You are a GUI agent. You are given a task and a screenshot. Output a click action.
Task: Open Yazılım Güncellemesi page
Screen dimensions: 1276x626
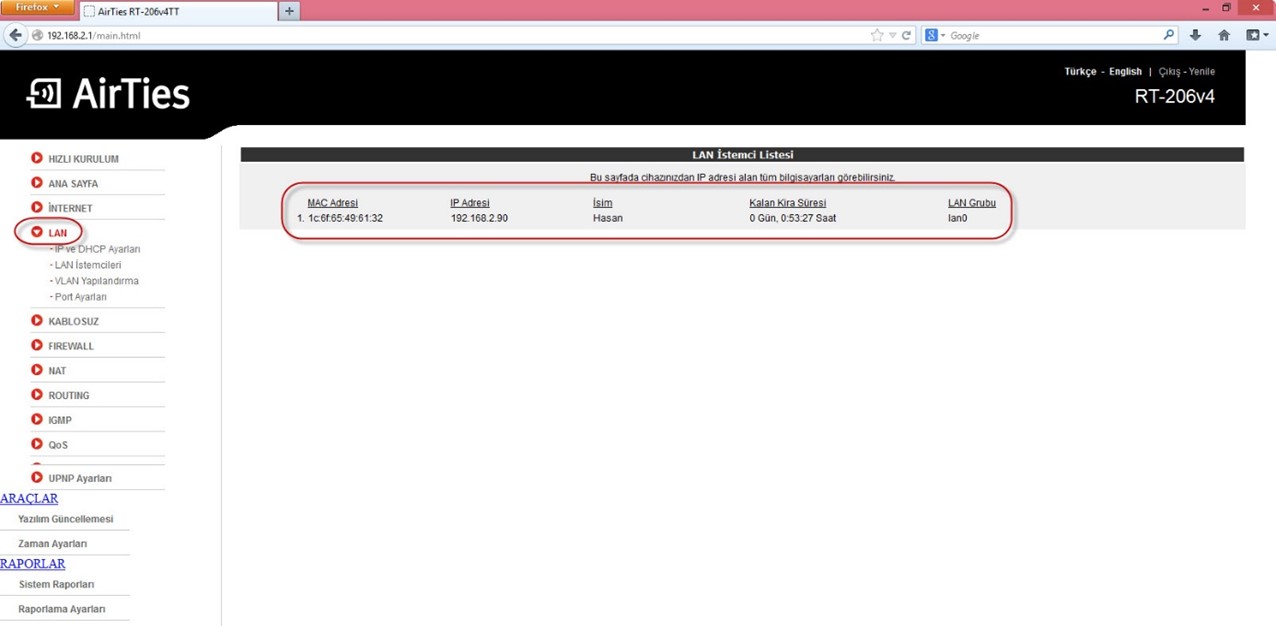click(66, 519)
